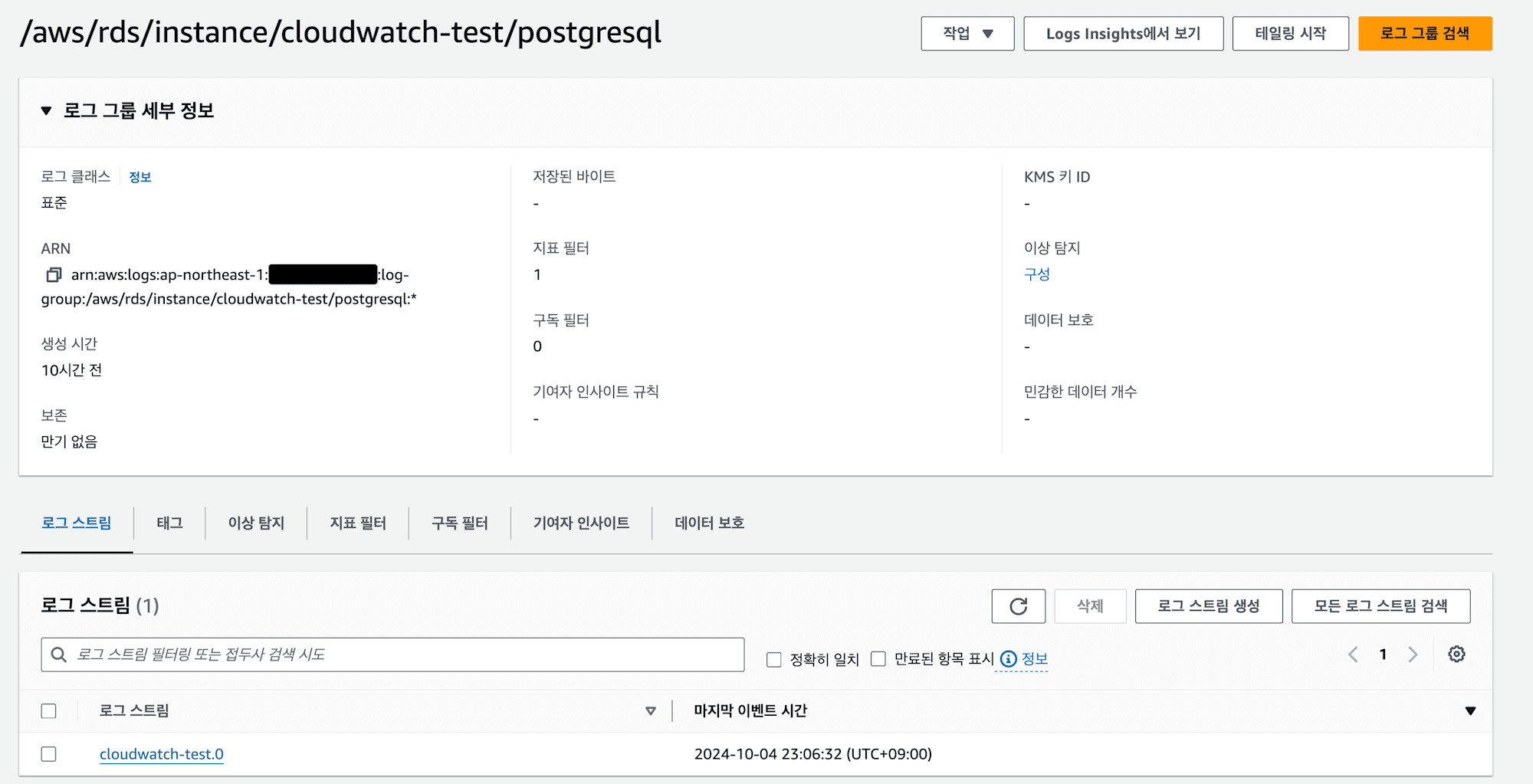Image resolution: width=1533 pixels, height=784 pixels.
Task: Click the 만기 없음 retention value
Action: (x=69, y=441)
